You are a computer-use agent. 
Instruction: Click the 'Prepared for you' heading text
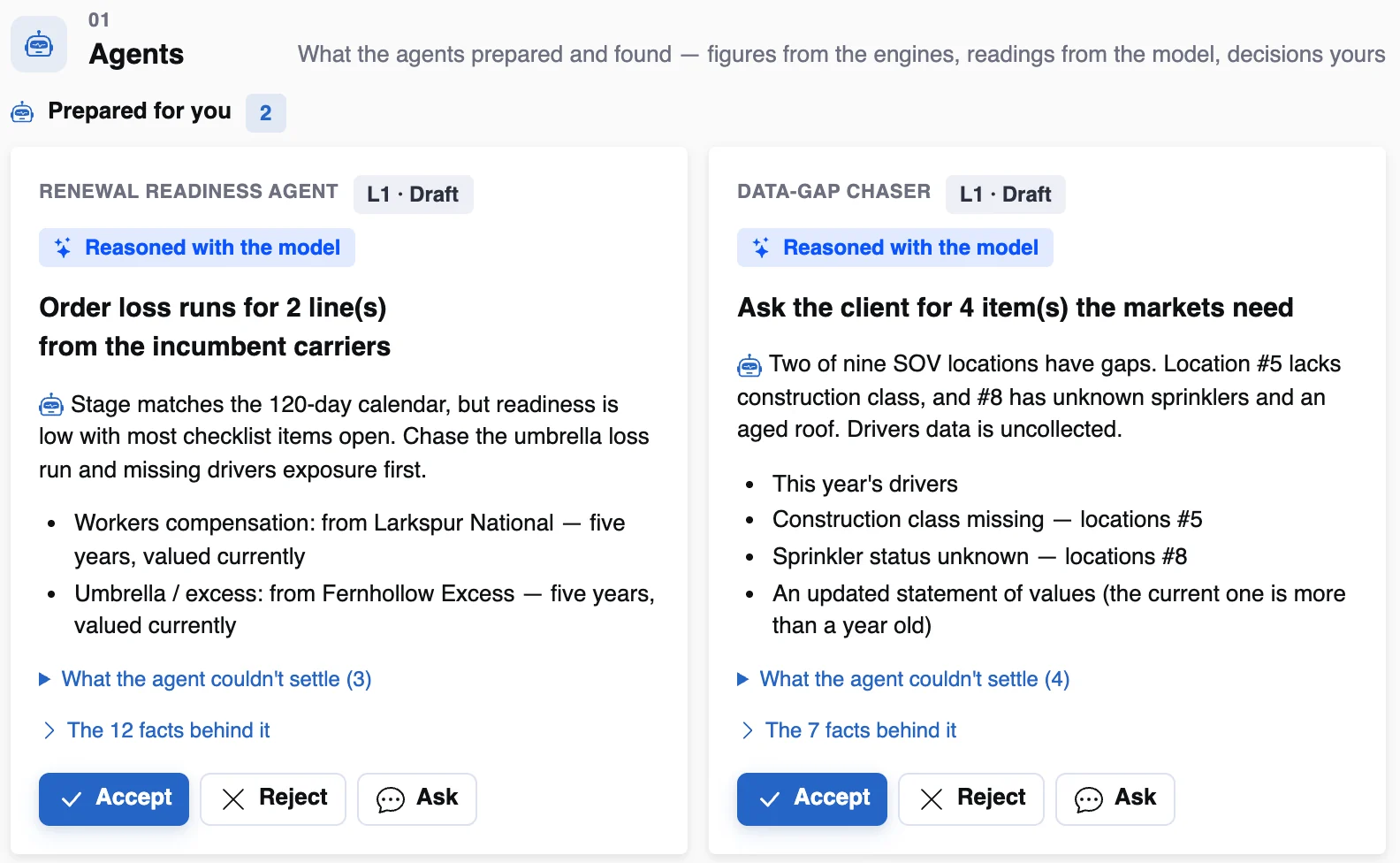140,111
